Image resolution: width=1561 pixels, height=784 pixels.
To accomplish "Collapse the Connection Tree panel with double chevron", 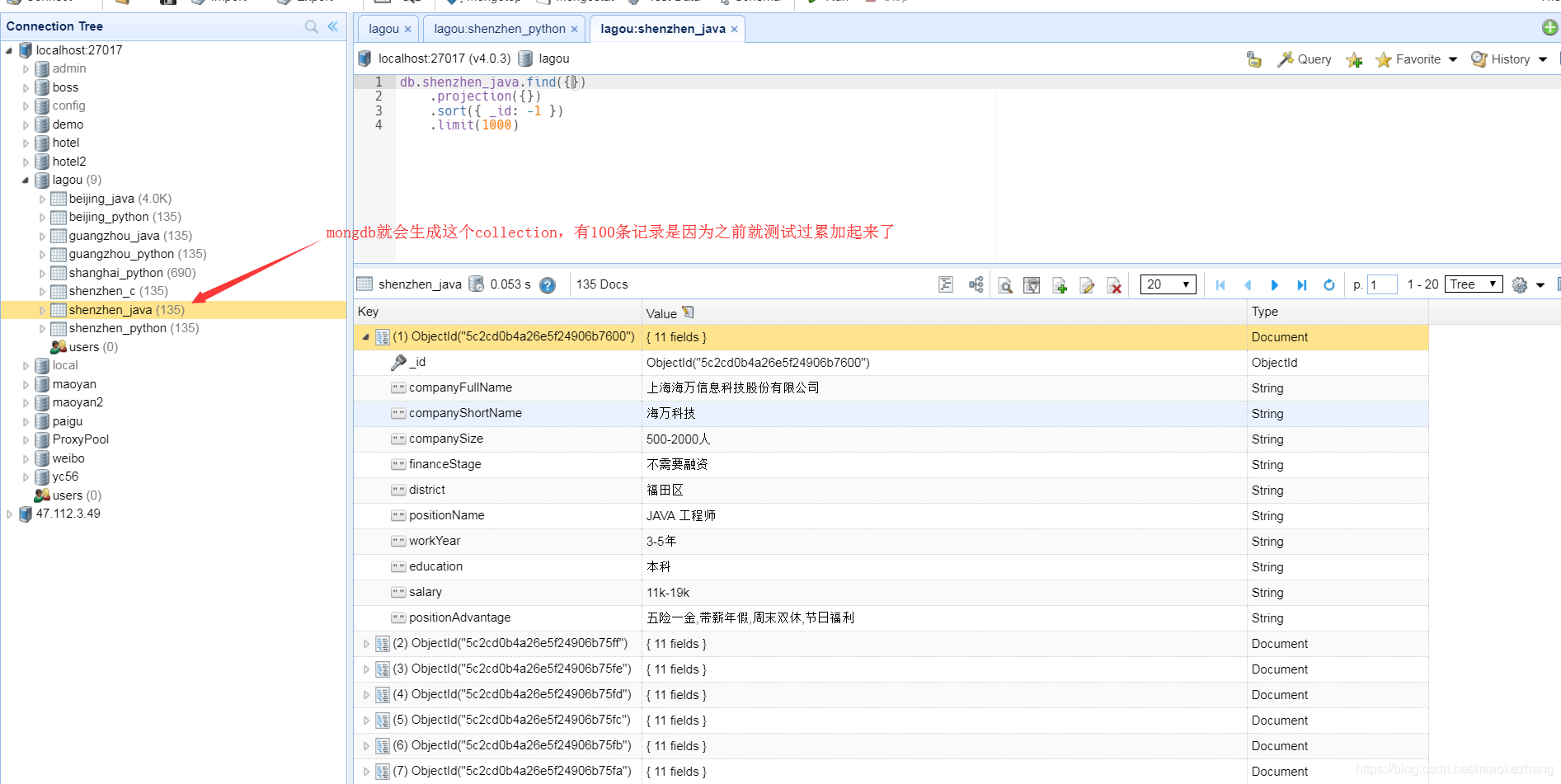I will point(333,26).
